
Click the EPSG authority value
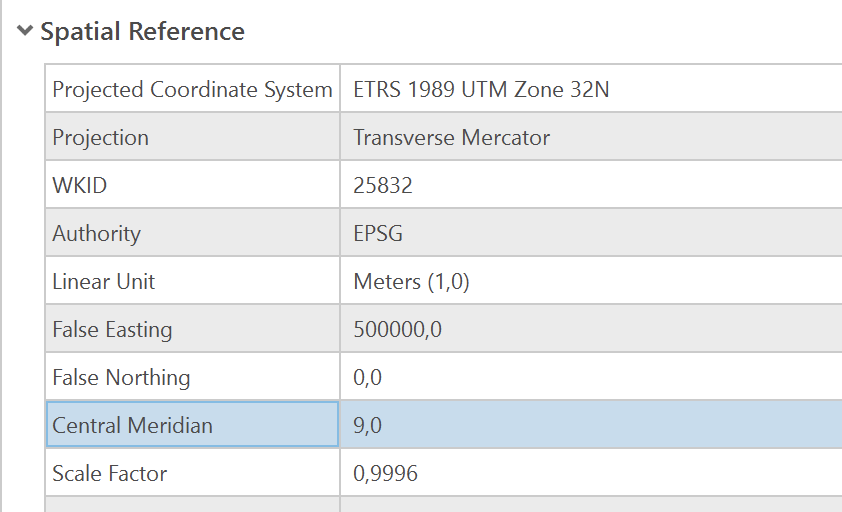tap(378, 233)
